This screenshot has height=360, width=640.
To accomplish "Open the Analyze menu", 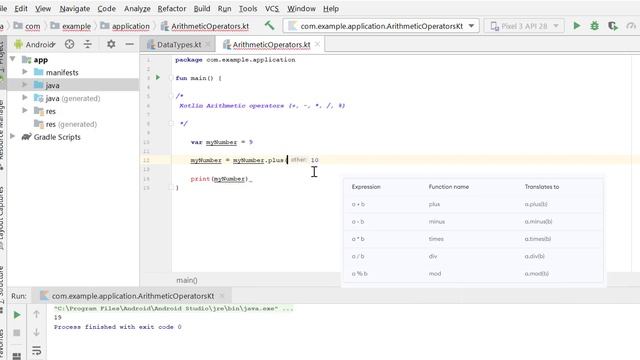I will click(x=137, y=9).
